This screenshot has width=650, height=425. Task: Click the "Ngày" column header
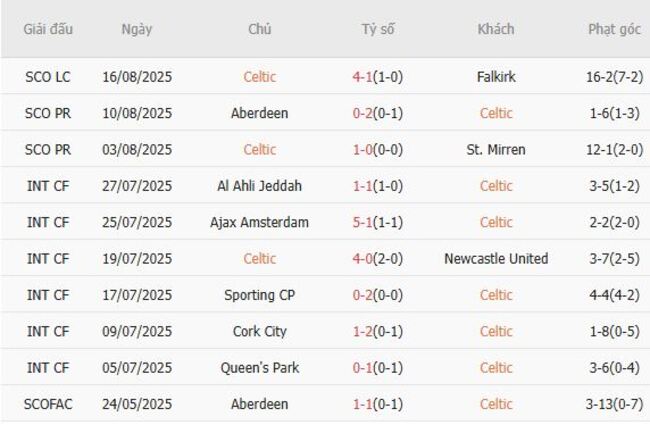[137, 29]
